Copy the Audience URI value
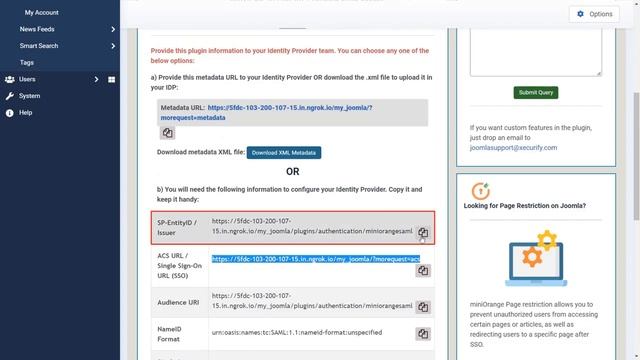This screenshot has height=360, width=640. click(x=423, y=307)
